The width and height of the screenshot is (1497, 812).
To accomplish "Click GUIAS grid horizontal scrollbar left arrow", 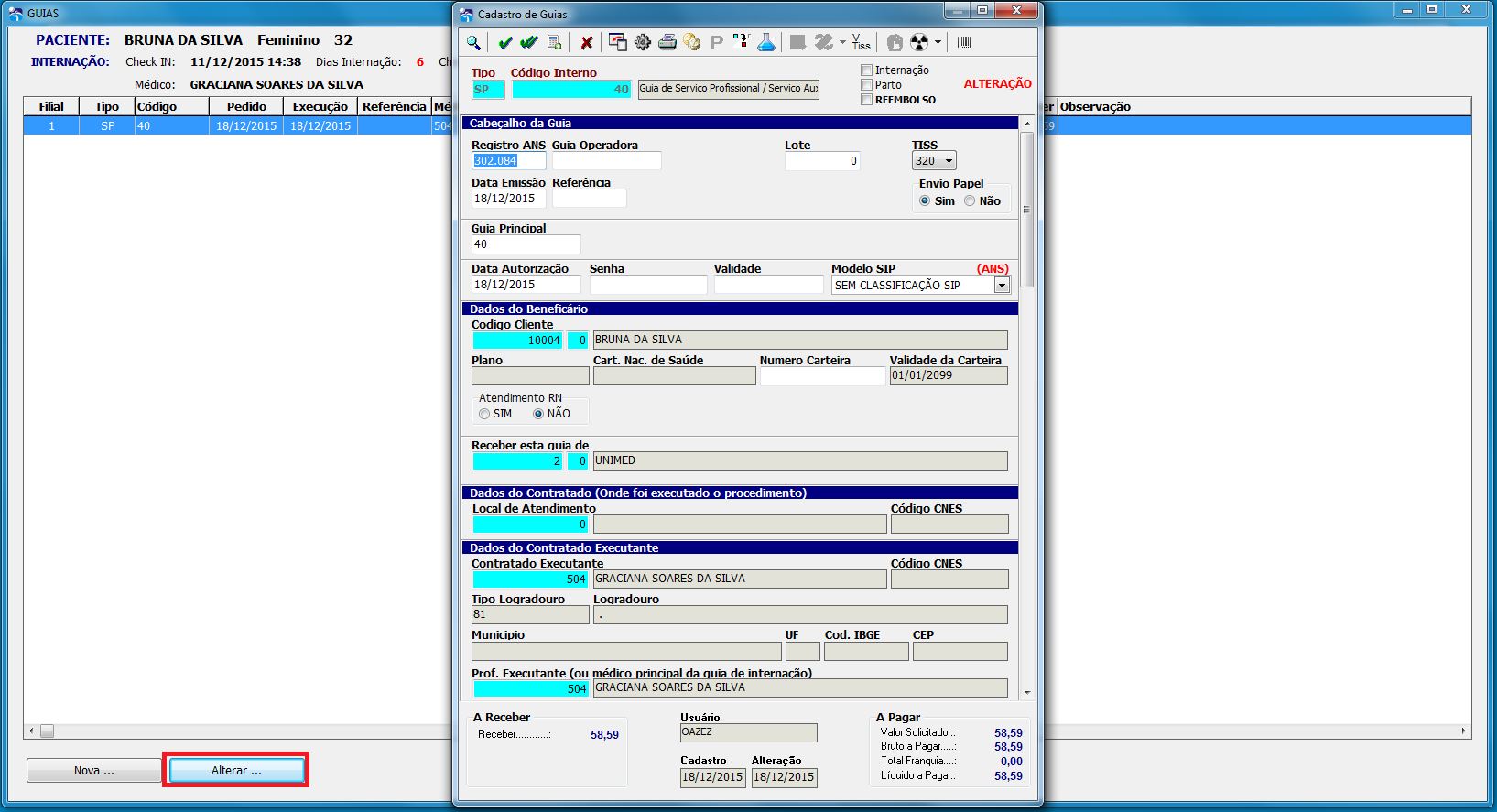I will (x=31, y=731).
